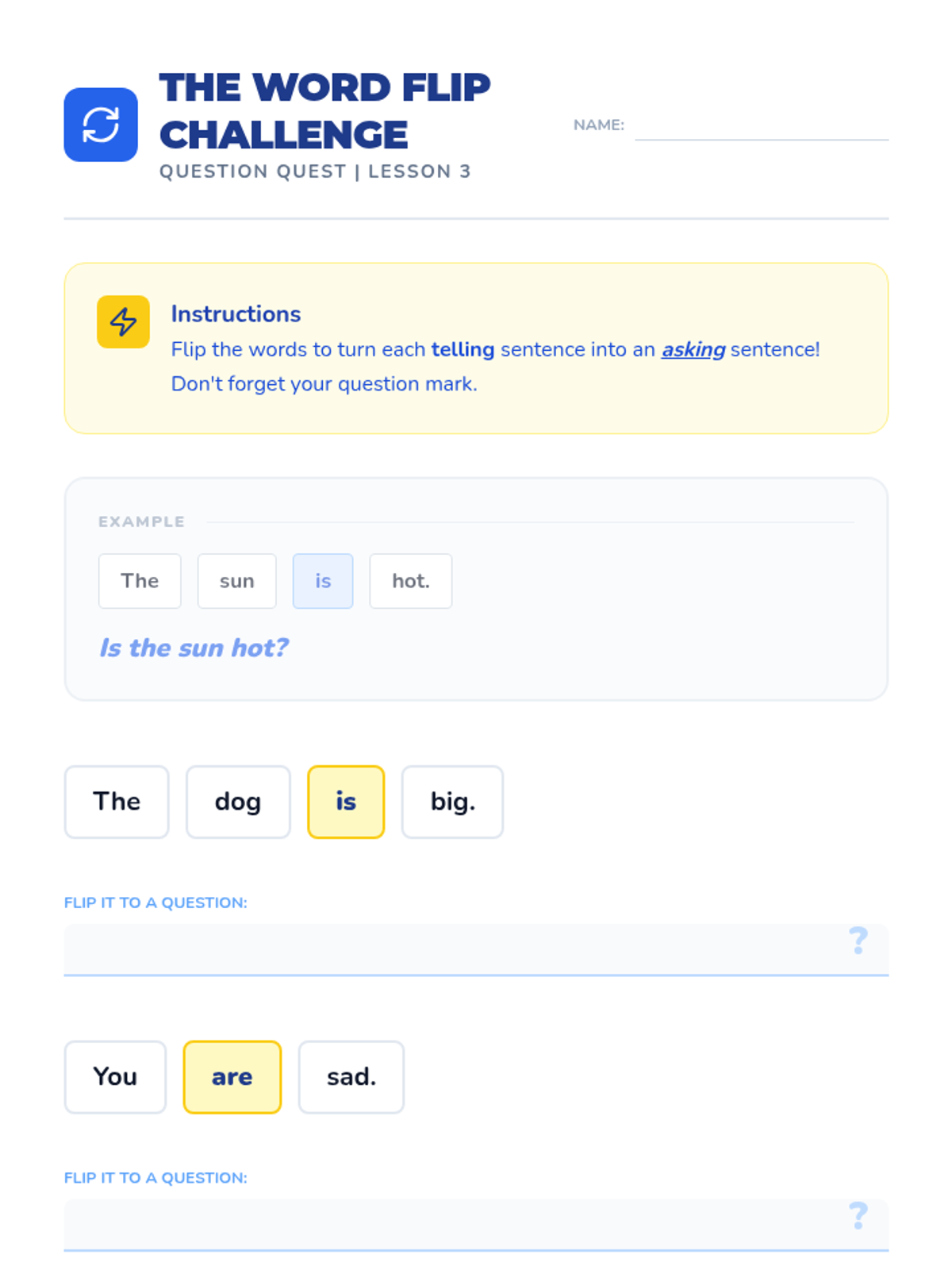Click the example 'The' tile

140,581
